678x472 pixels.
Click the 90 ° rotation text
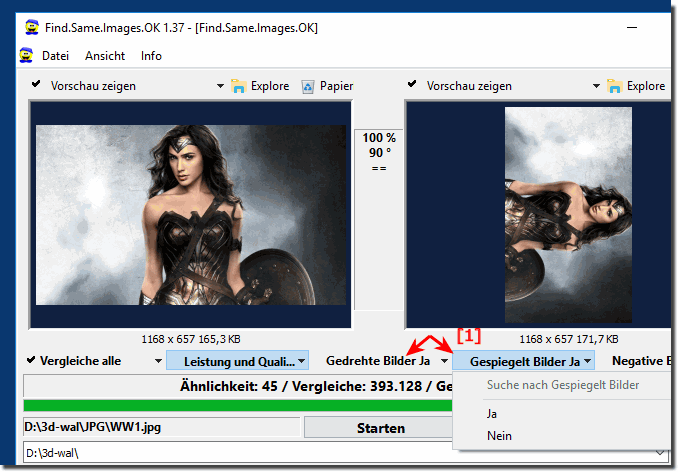pyautogui.click(x=380, y=153)
